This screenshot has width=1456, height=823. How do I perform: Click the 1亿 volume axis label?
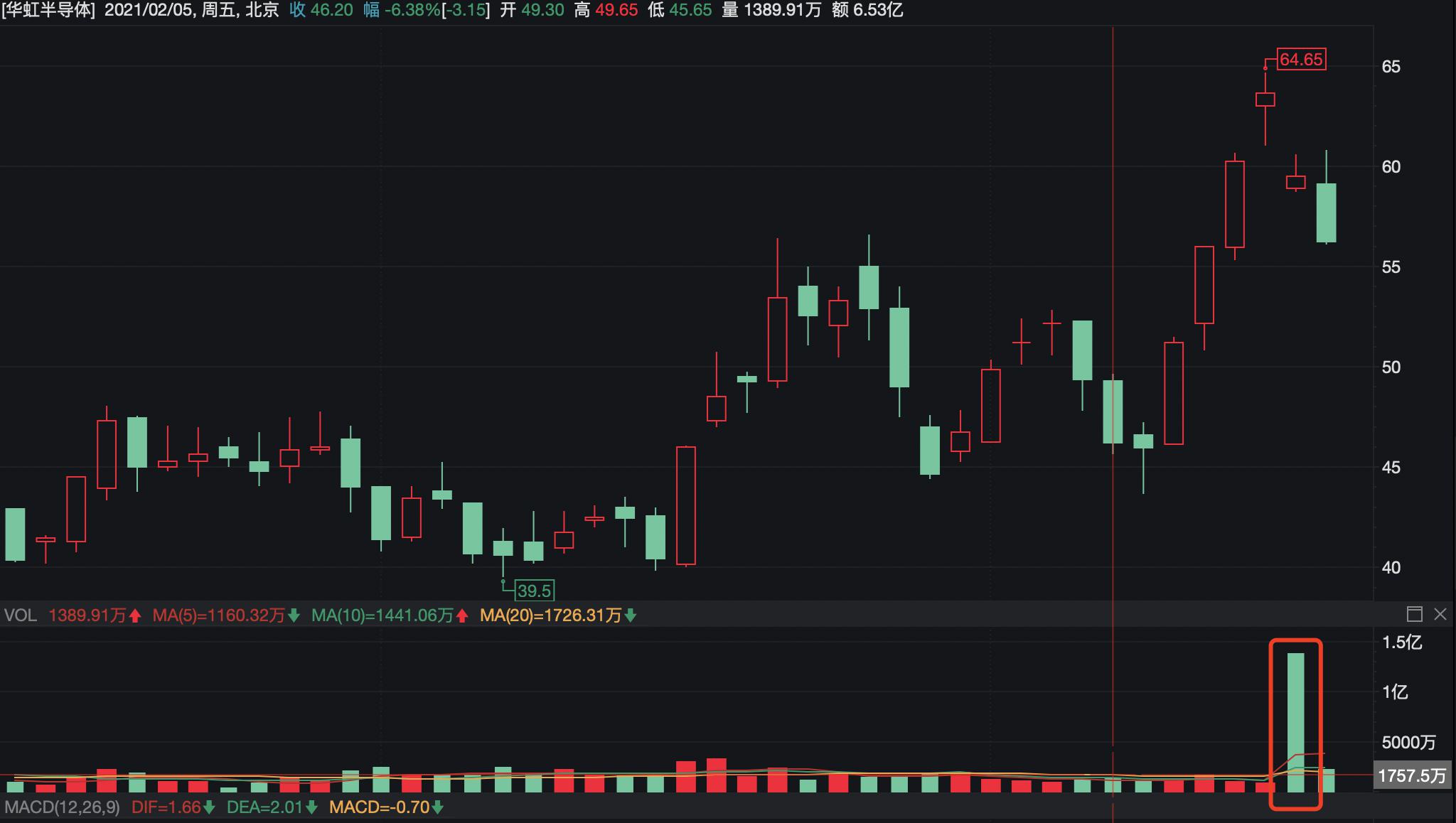point(1396,692)
